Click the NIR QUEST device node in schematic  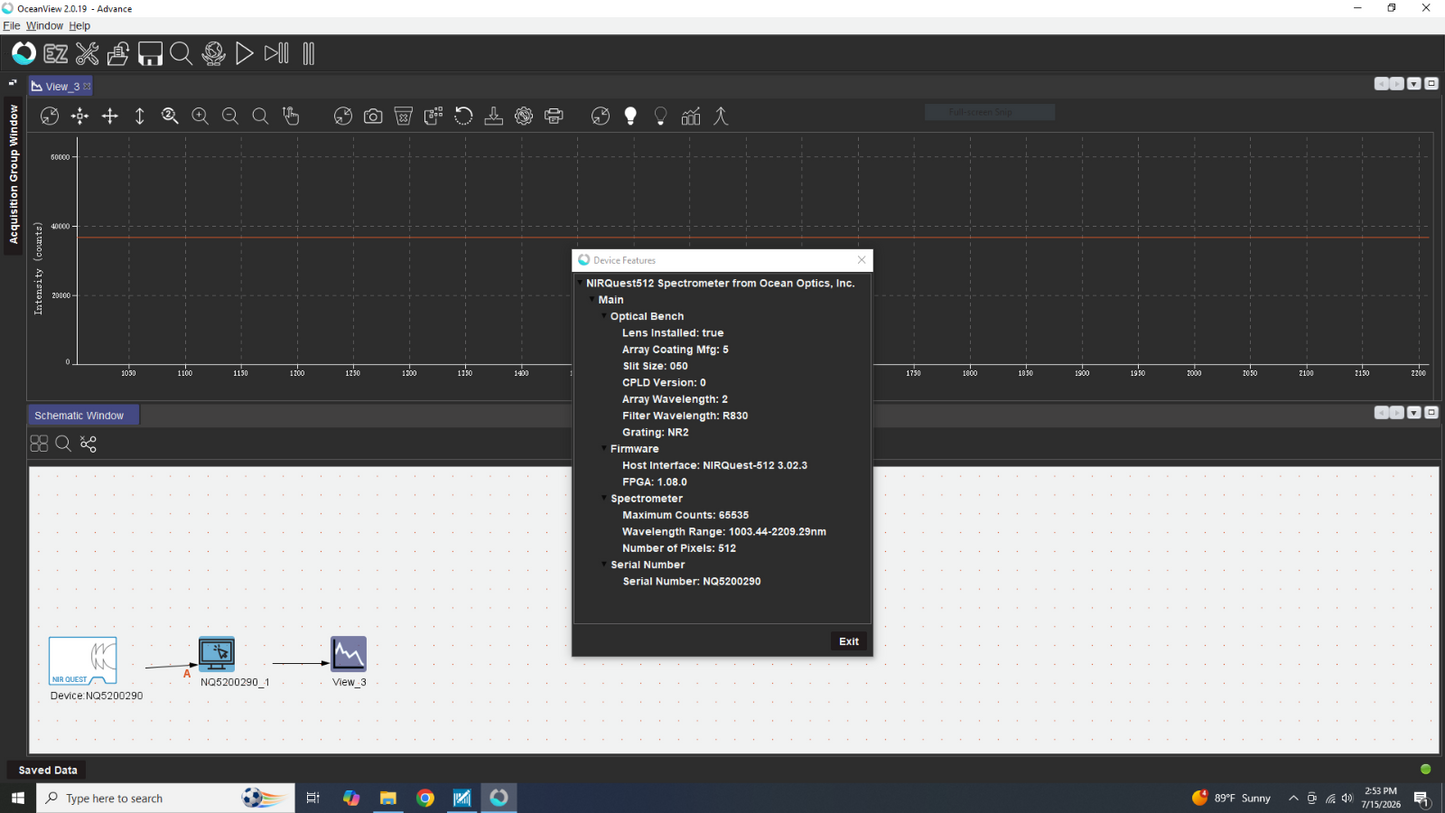click(83, 661)
